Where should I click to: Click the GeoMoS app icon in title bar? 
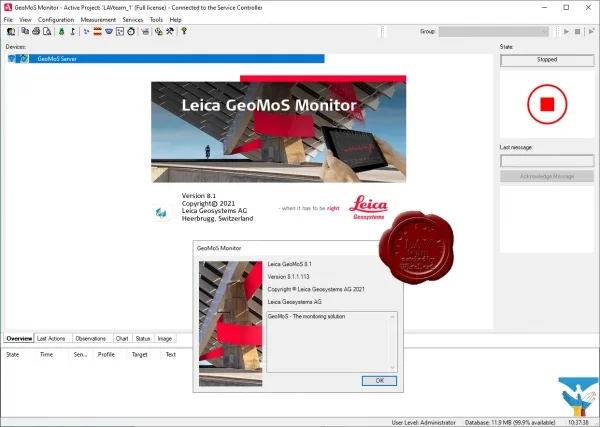8,7
